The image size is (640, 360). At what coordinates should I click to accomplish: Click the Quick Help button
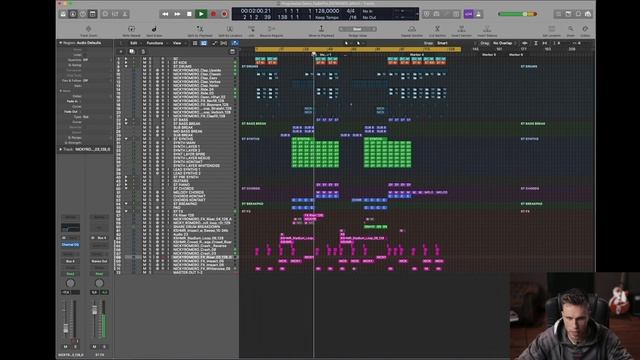(x=82, y=14)
